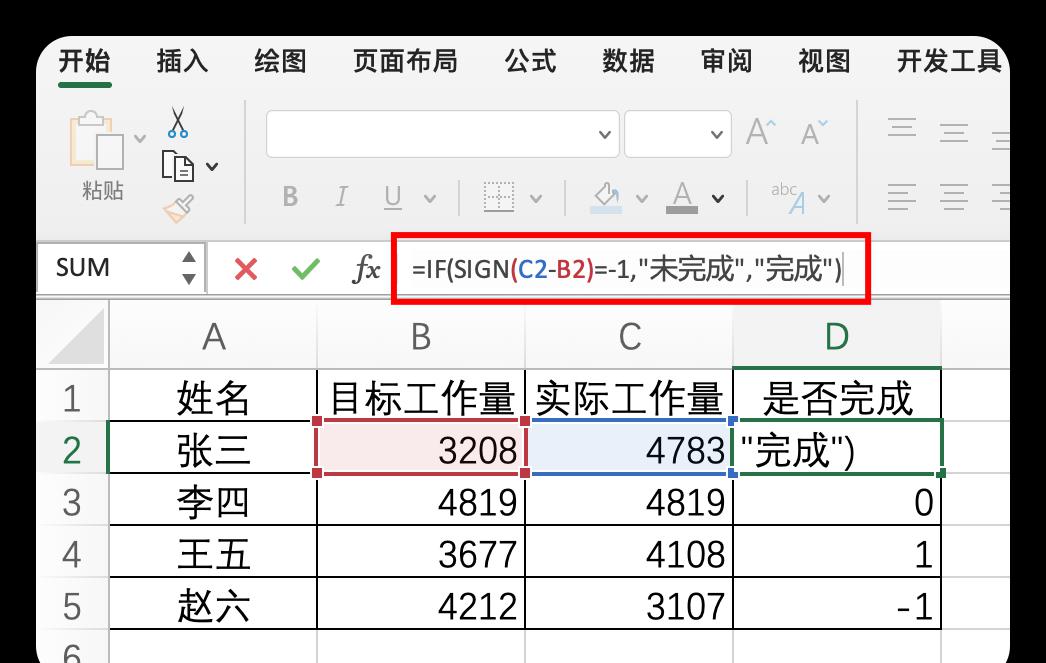Image resolution: width=1046 pixels, height=663 pixels.
Task: Toggle Underline formatting
Action: click(x=392, y=197)
